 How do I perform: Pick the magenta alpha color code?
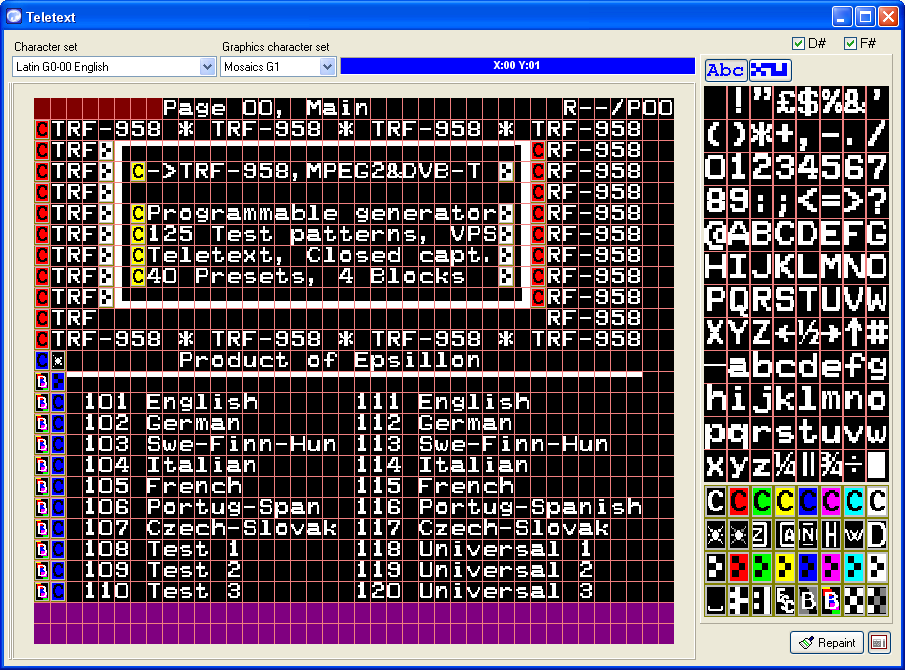click(831, 501)
